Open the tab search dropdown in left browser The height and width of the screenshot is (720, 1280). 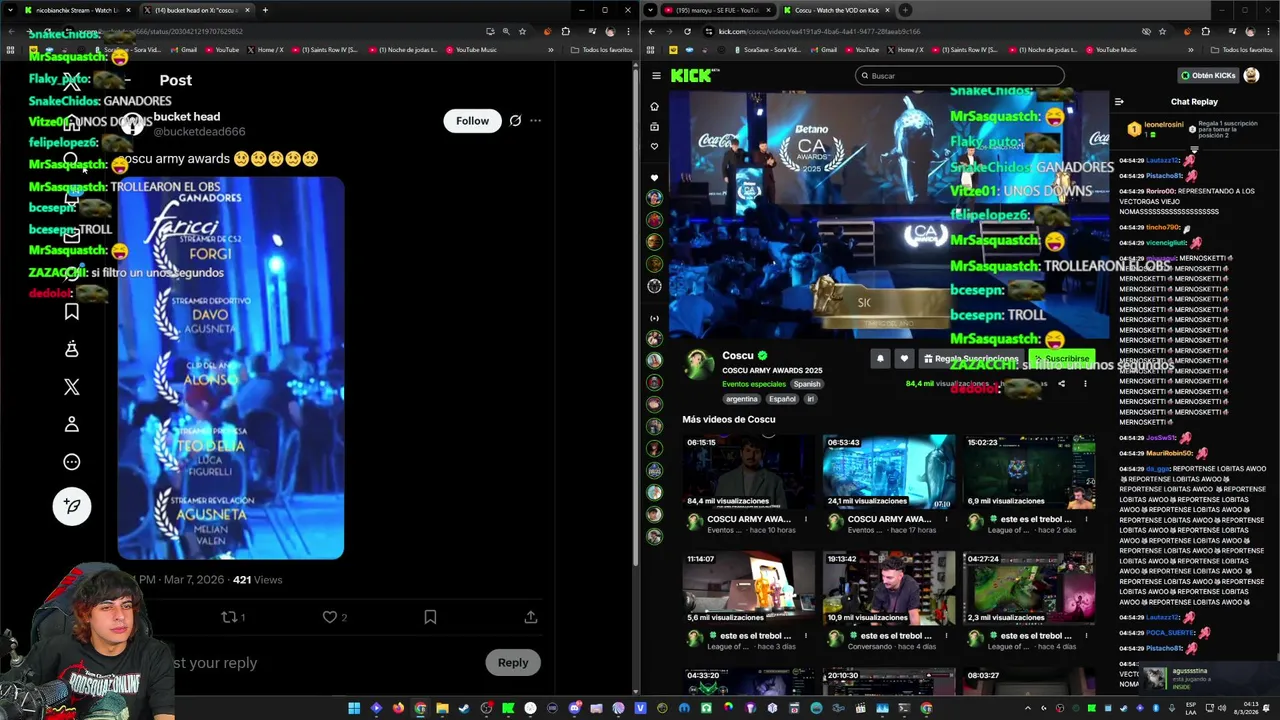[x=11, y=10]
